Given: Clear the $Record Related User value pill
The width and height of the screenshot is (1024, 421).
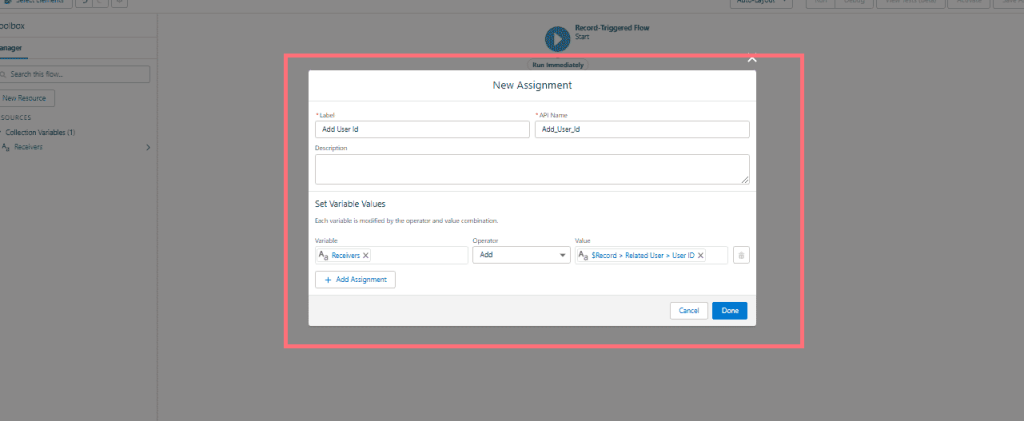Looking at the screenshot, I should coord(700,255).
